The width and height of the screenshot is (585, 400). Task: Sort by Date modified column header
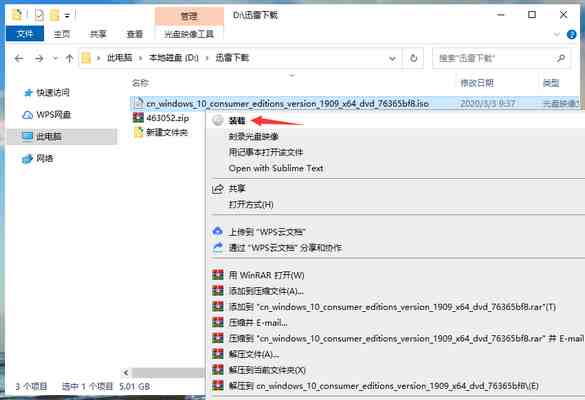[477, 83]
